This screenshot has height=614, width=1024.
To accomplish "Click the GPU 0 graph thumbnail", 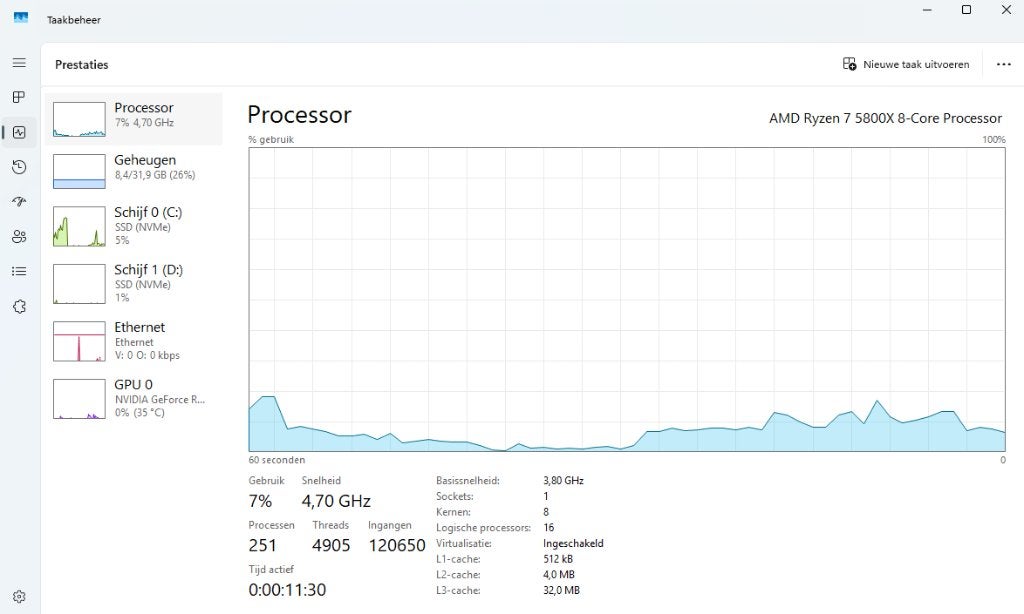I will coord(79,398).
